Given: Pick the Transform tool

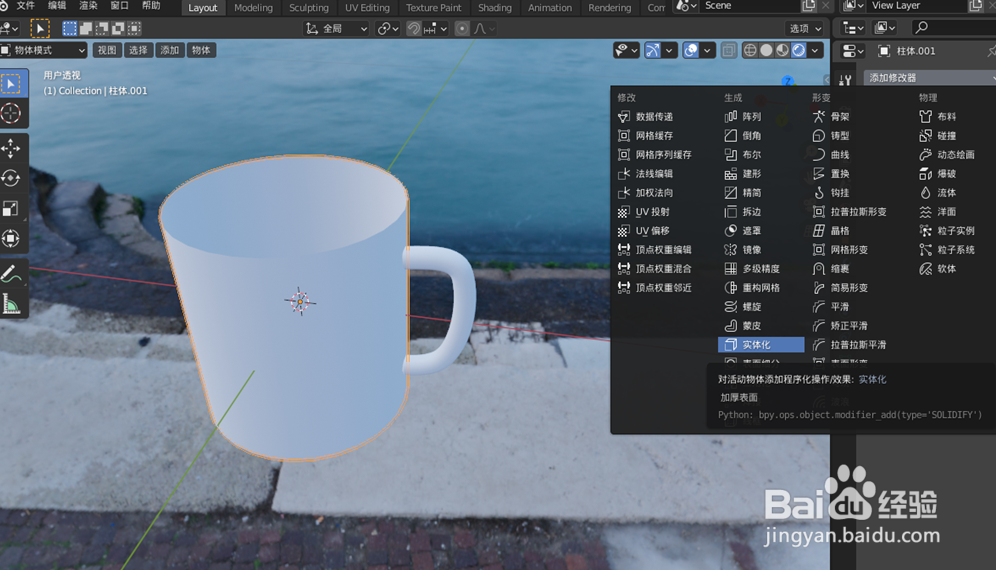Looking at the screenshot, I should point(11,238).
